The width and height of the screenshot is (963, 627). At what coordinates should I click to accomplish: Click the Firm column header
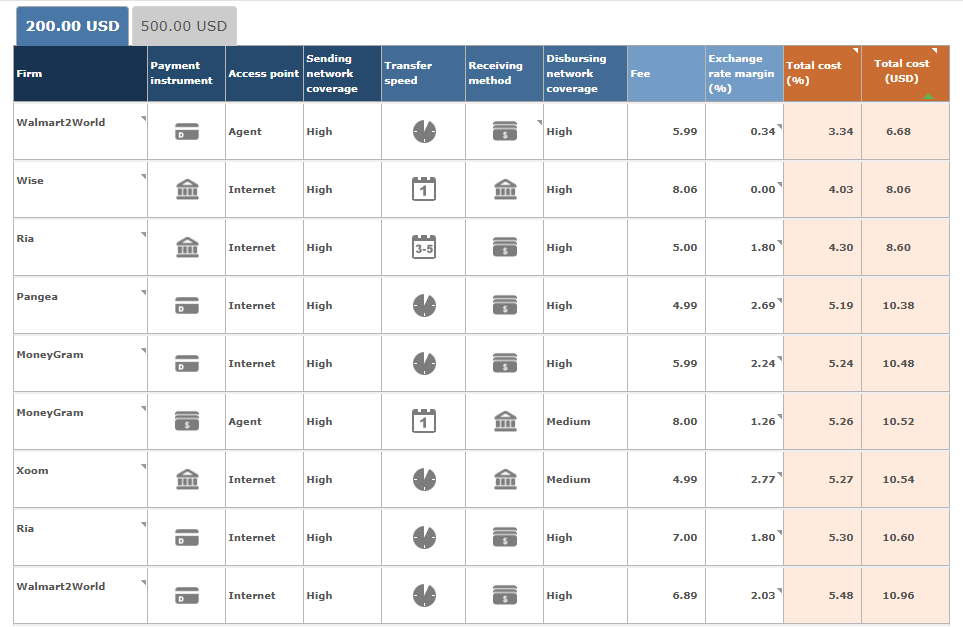click(x=80, y=73)
